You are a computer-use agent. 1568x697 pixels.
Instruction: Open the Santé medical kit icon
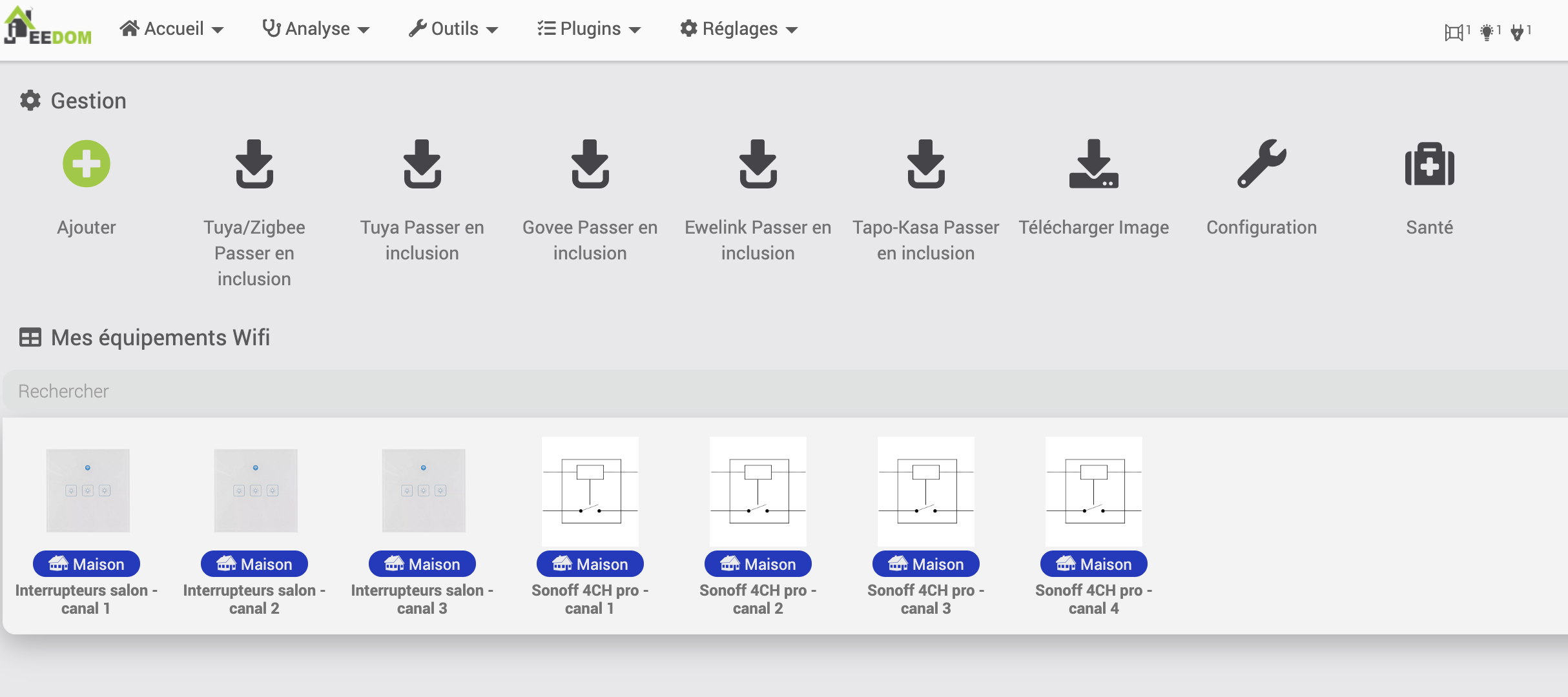[x=1429, y=164]
